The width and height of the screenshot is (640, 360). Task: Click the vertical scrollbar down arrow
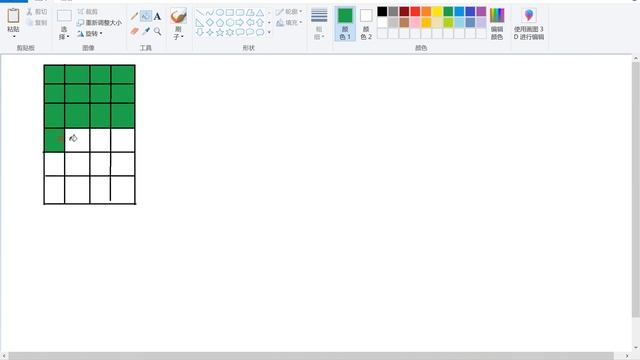[x=636, y=348]
